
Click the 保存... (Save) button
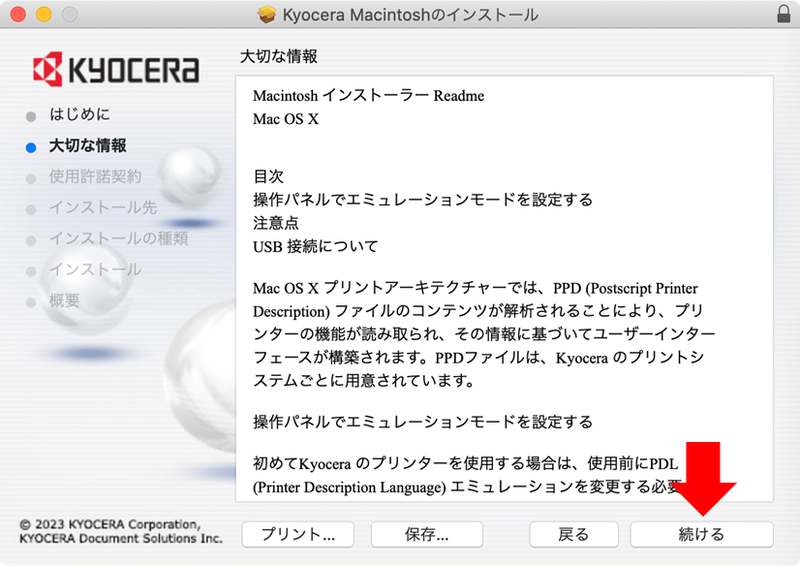coord(427,534)
